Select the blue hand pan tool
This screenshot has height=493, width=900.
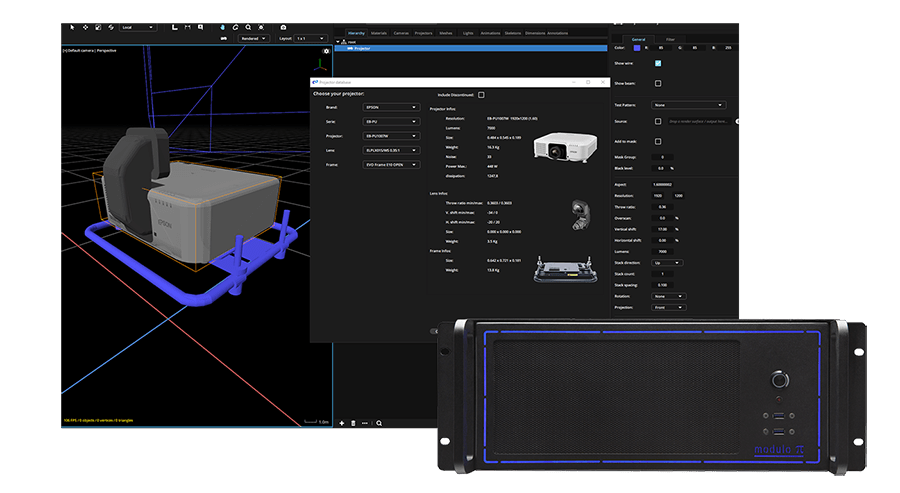[223, 27]
